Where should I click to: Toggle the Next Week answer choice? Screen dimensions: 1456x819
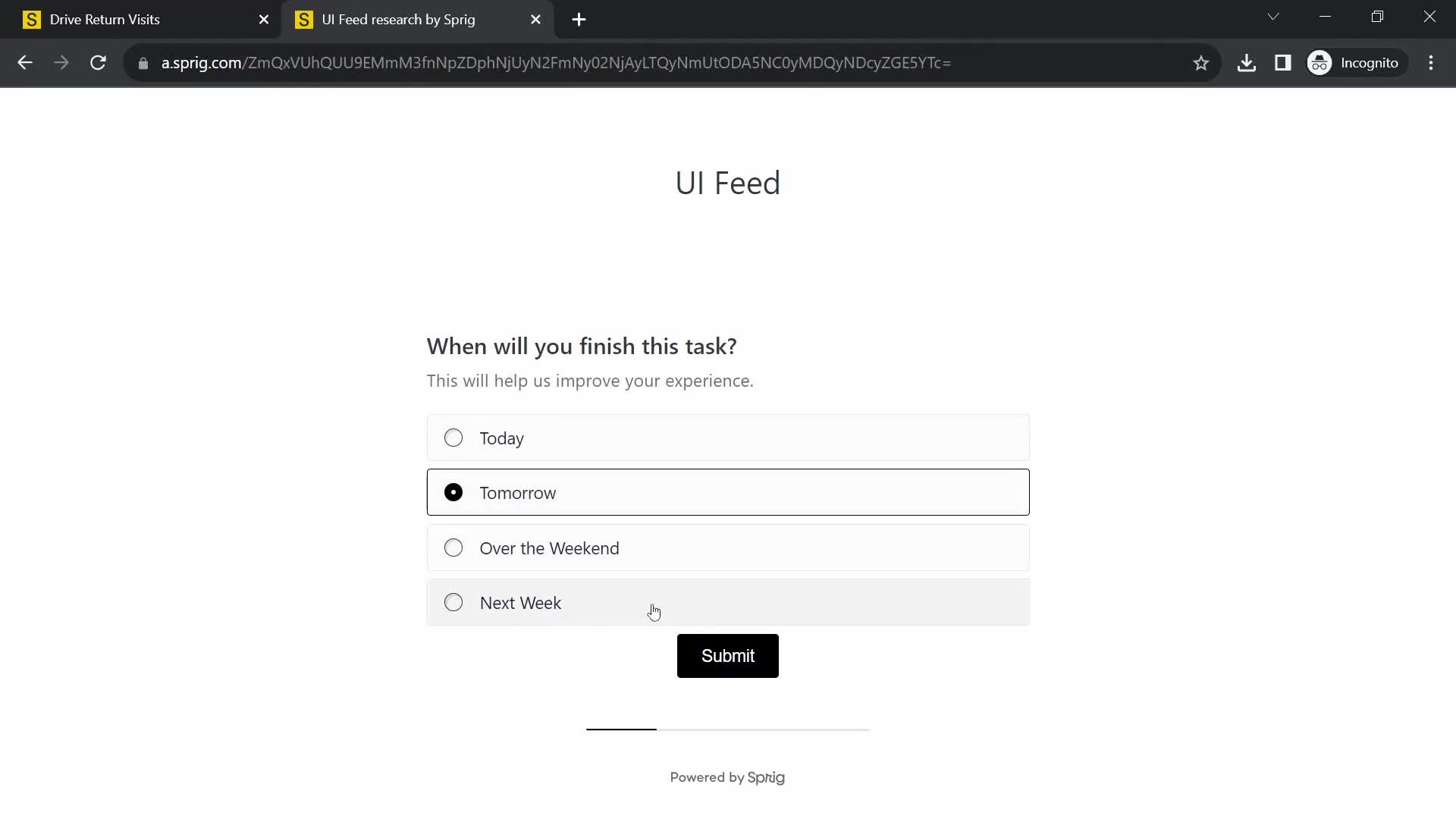(453, 602)
